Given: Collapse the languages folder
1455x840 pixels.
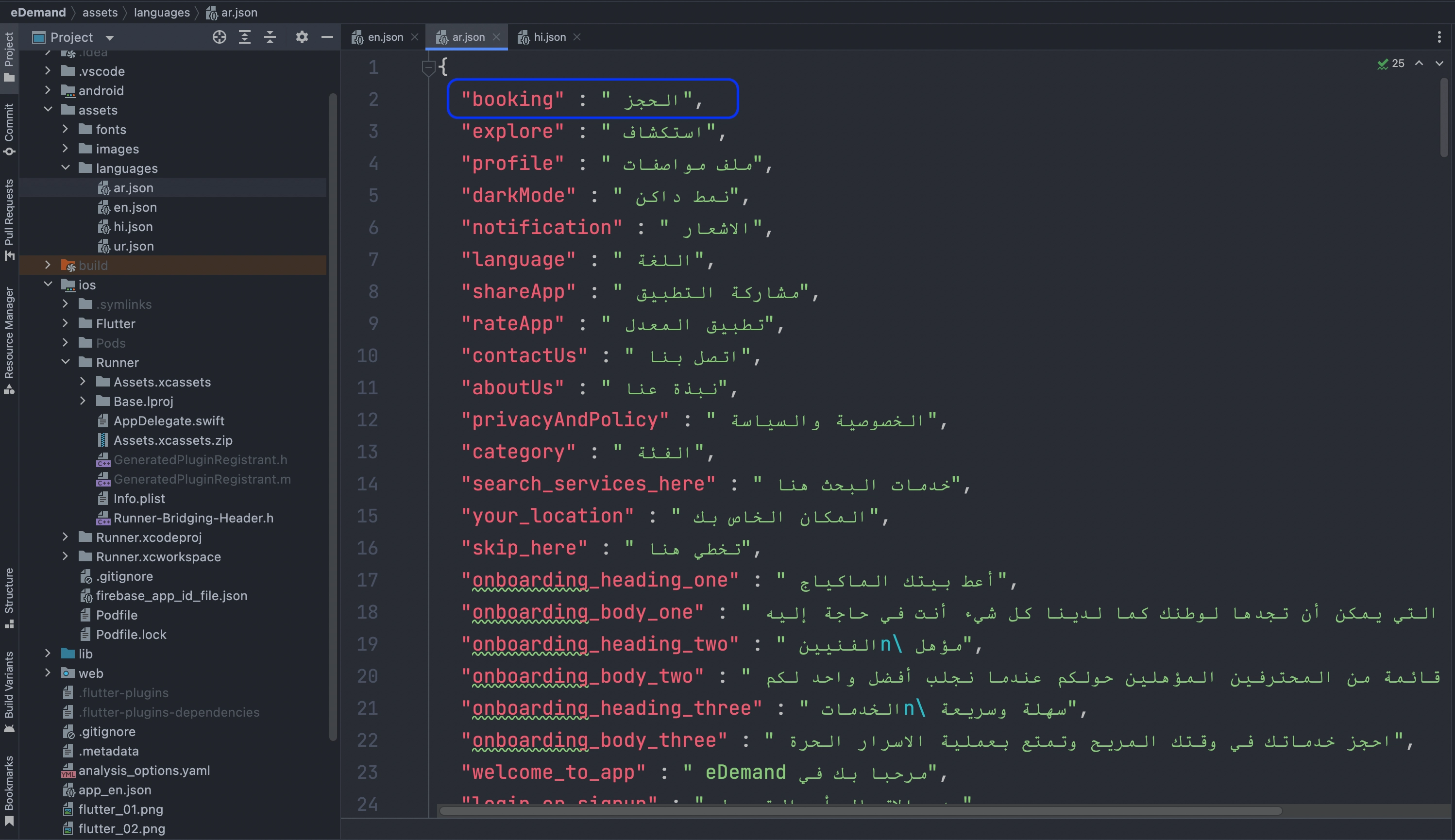Looking at the screenshot, I should pos(65,168).
